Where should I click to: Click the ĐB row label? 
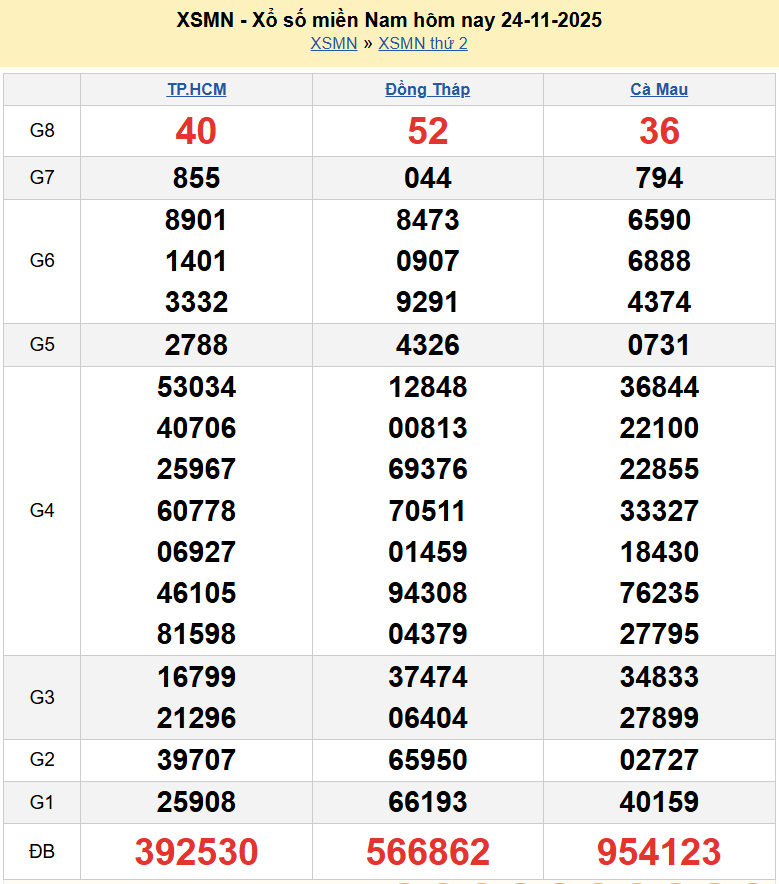point(42,852)
